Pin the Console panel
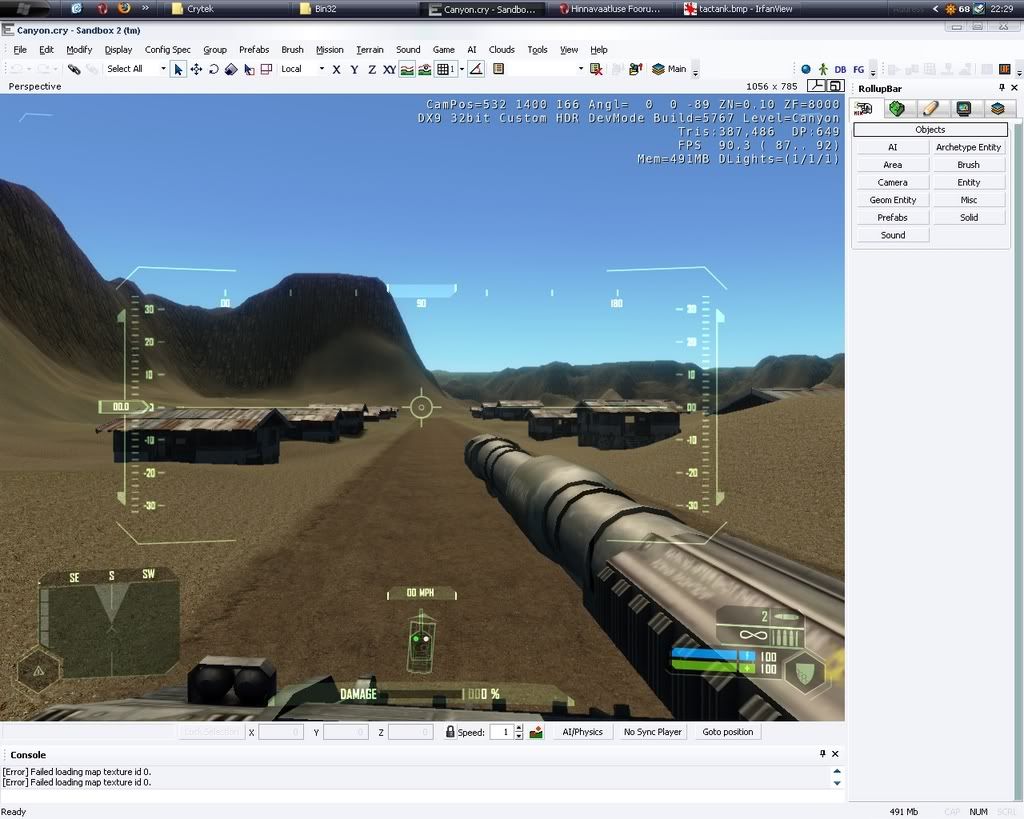 [823, 754]
